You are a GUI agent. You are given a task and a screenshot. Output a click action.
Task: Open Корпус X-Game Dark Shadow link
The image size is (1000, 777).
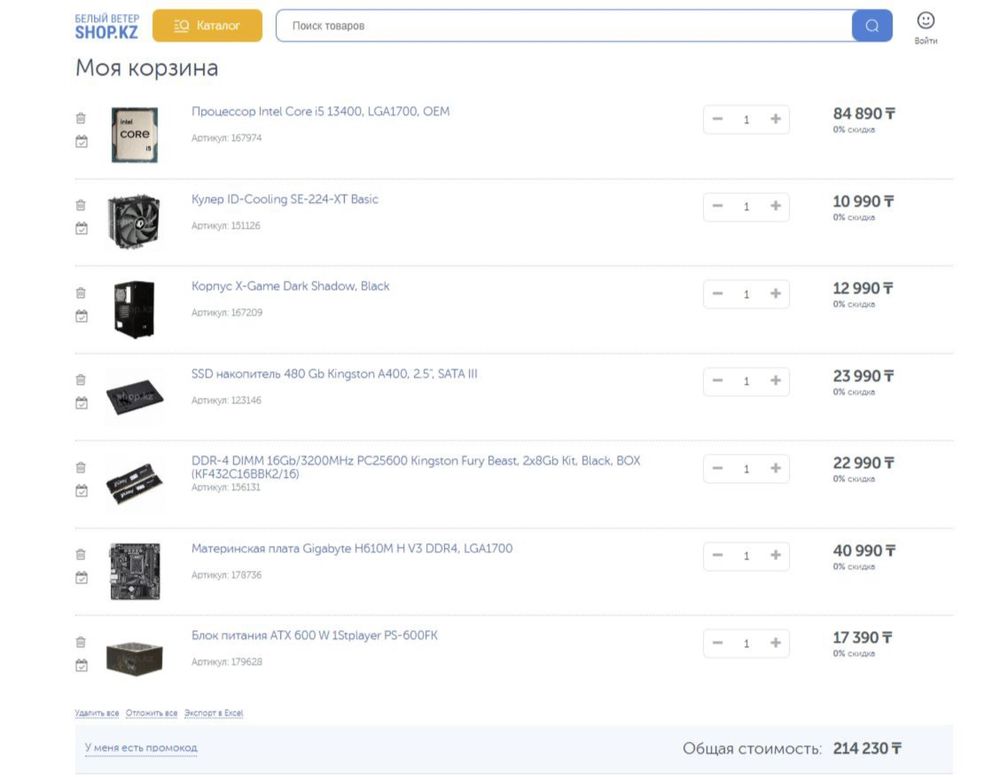point(290,286)
